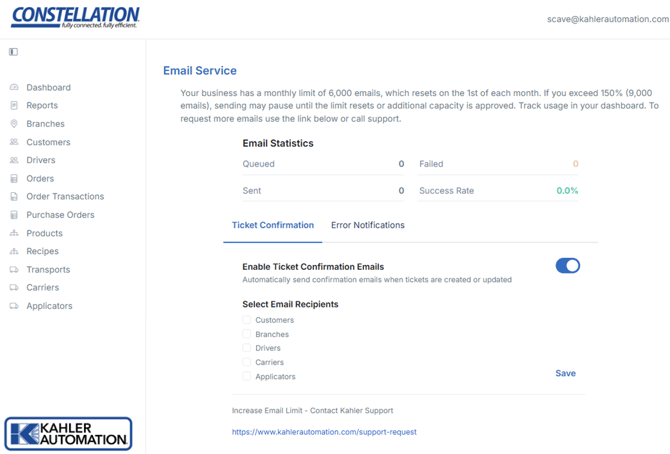Check the Drivers recipient checkbox
The width and height of the screenshot is (670, 454).
pyautogui.click(x=247, y=349)
